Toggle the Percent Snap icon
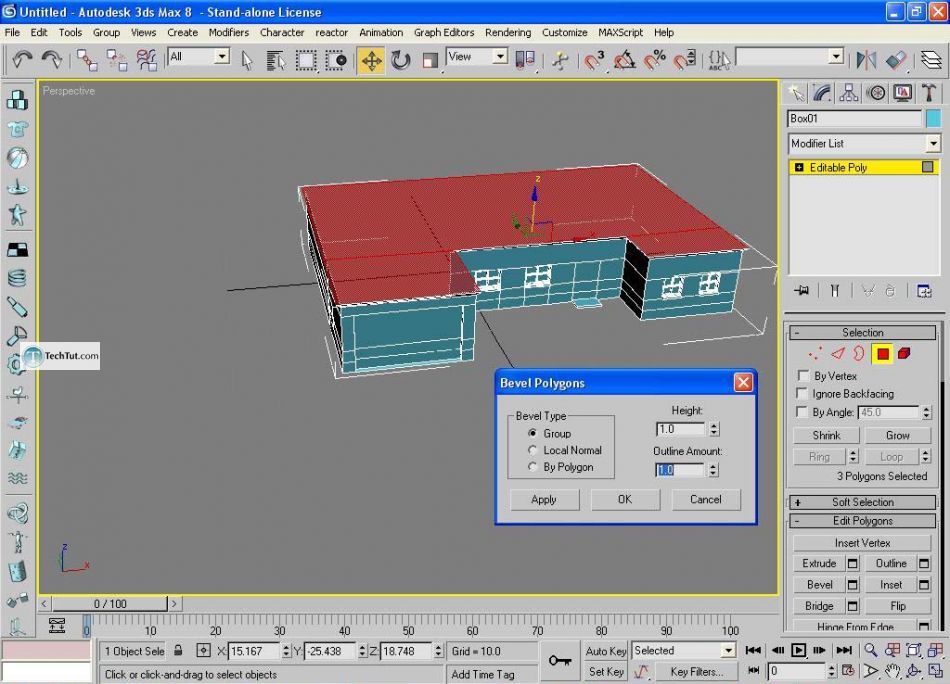This screenshot has height=684, width=950. pos(654,60)
